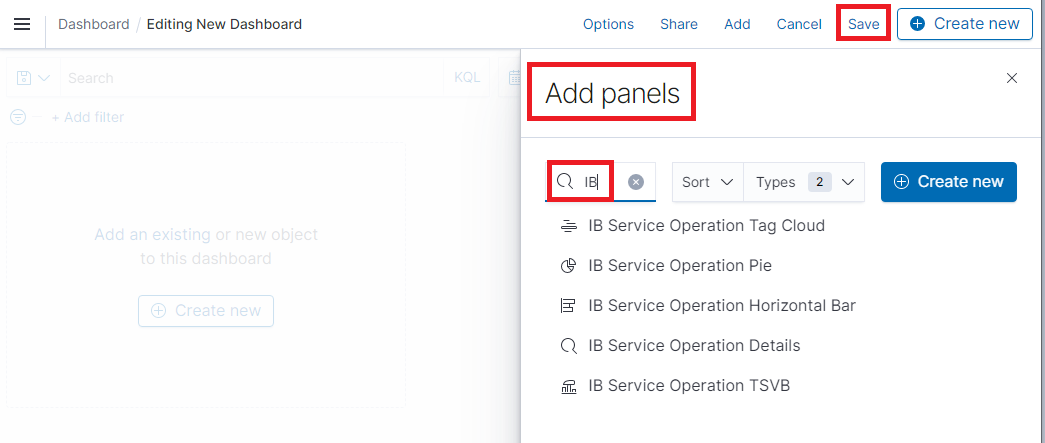The height and width of the screenshot is (443, 1045).
Task: Click the tag cloud icon for IB Service Operation
Action: tap(569, 226)
